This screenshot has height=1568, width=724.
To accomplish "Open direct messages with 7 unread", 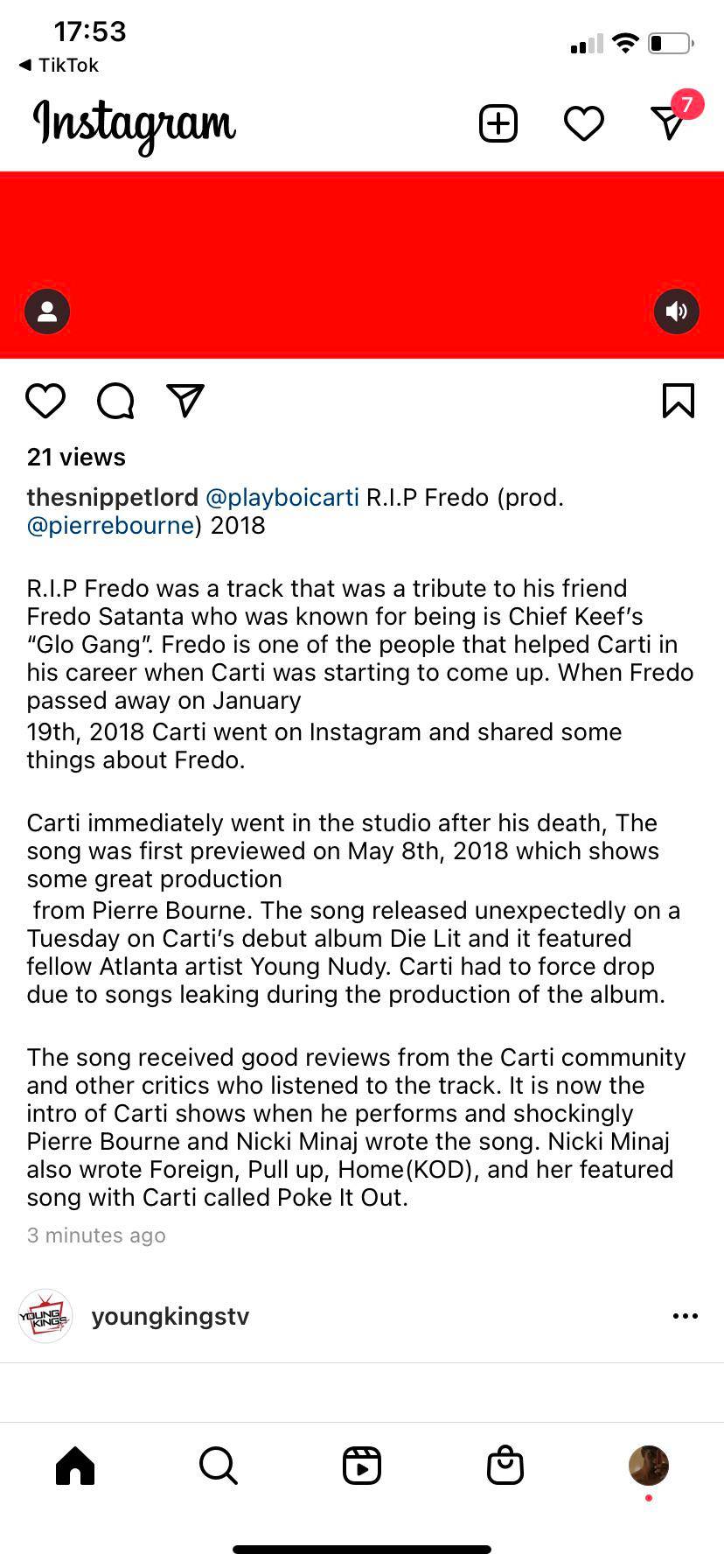I will 669,124.
